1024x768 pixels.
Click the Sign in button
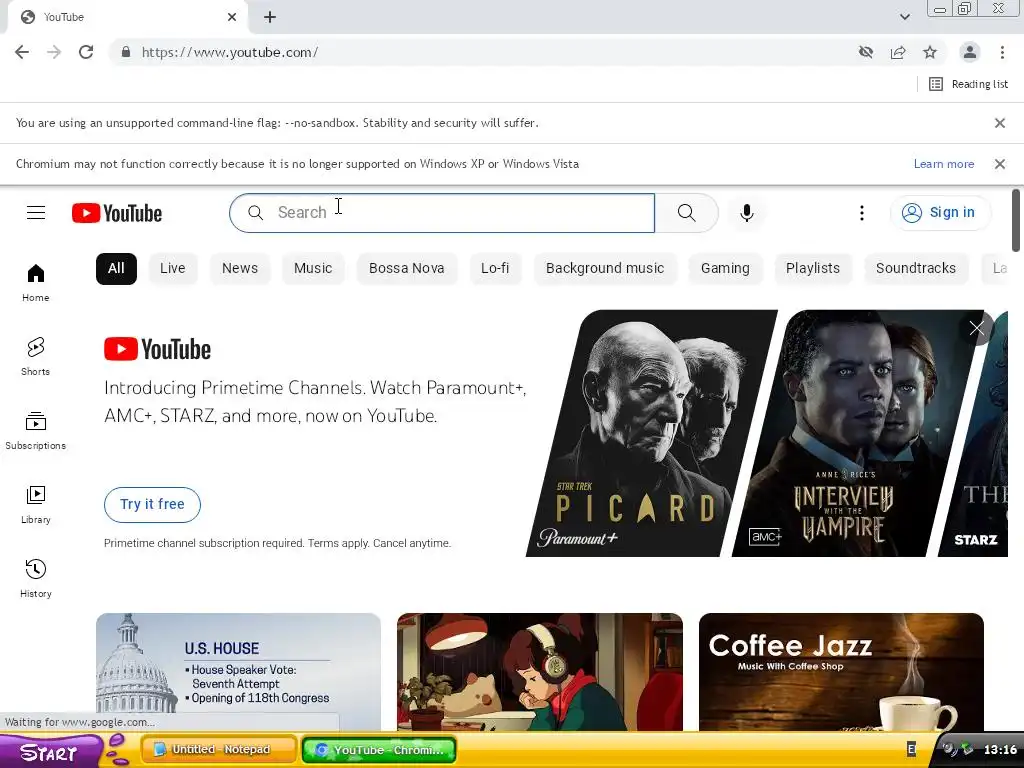pyautogui.click(x=940, y=212)
